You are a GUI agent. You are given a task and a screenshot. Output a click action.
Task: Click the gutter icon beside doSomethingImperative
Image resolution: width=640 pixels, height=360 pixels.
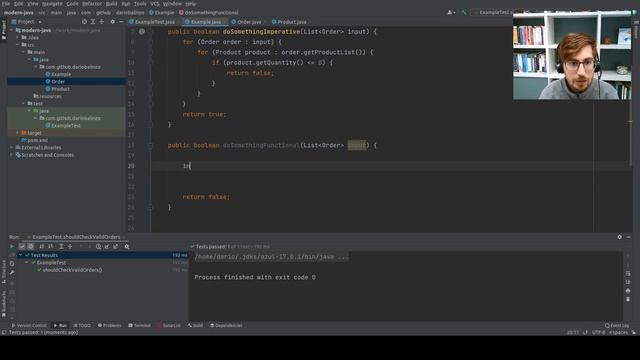pyautogui.click(x=142, y=31)
